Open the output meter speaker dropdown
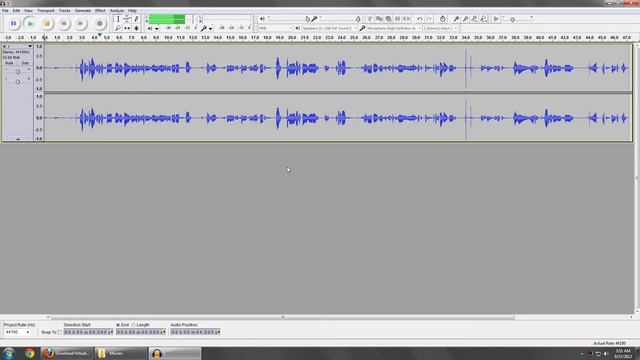The height and width of the screenshot is (360, 640). (157, 29)
